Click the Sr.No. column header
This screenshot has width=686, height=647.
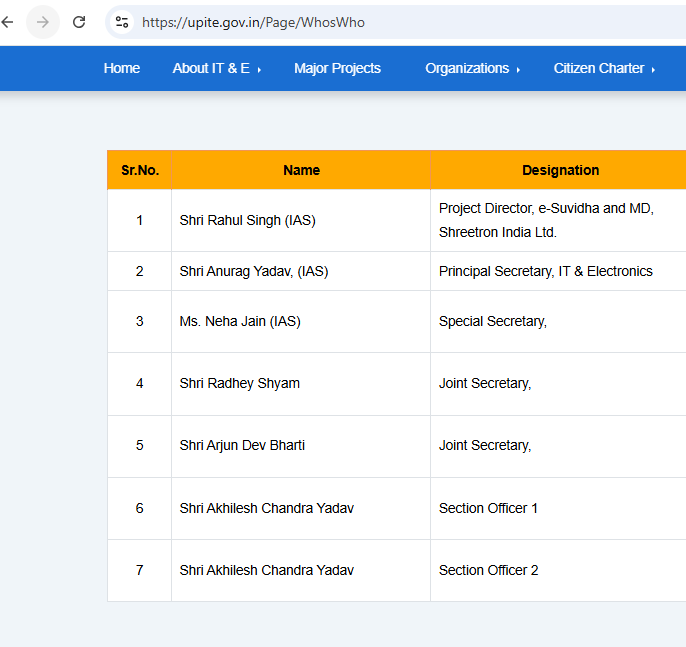coord(140,170)
